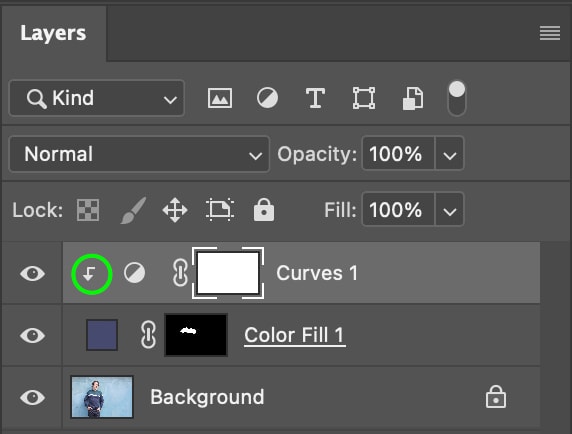The width and height of the screenshot is (572, 434).
Task: Toggle layer filtering switch on or off
Action: (x=457, y=98)
